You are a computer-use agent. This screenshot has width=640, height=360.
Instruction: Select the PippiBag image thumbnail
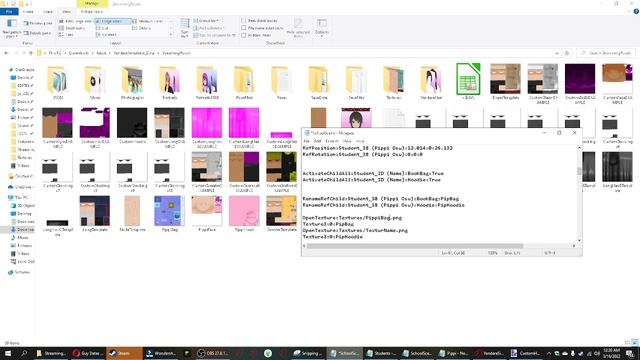(169, 214)
